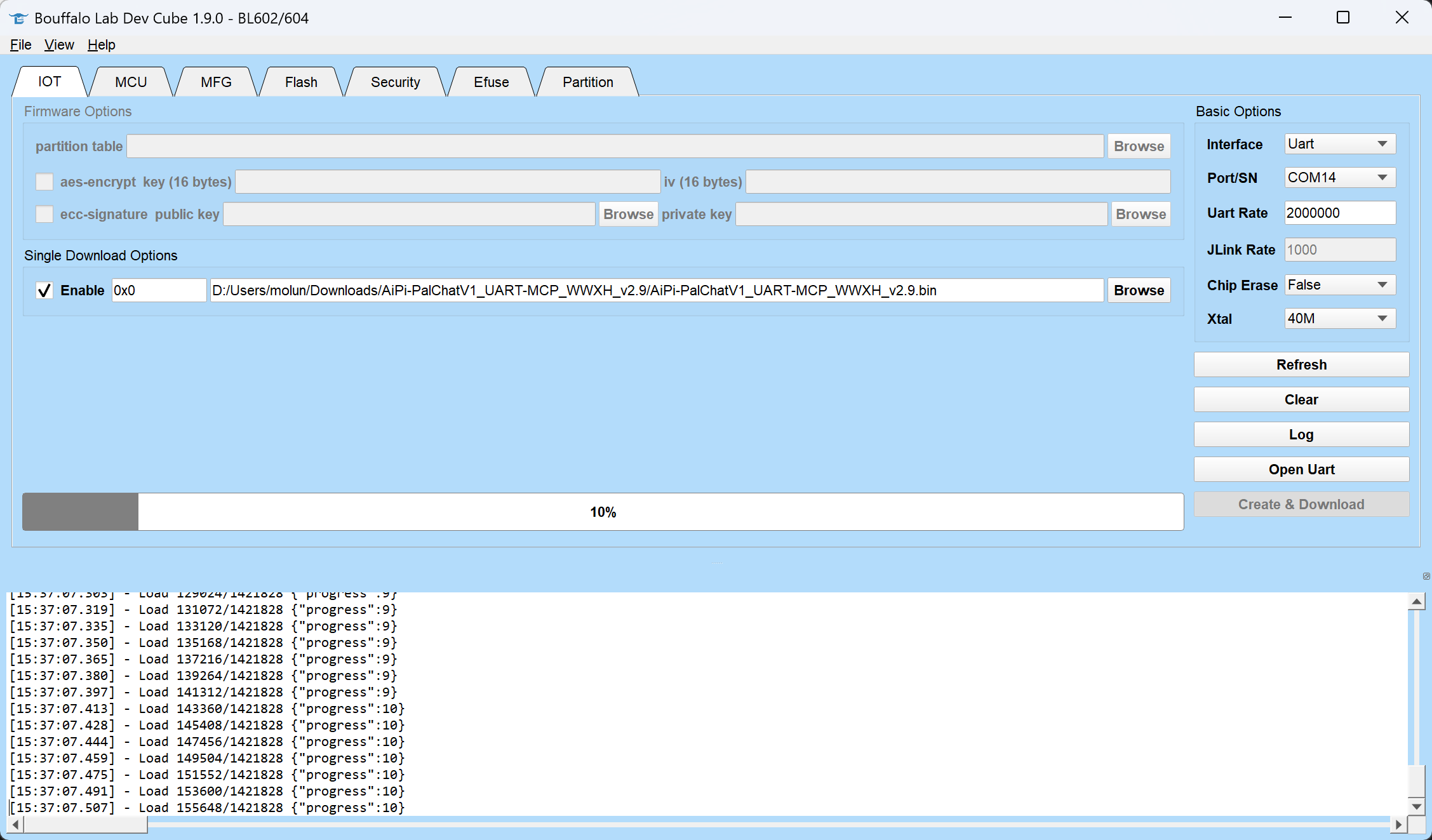Click the Basic Options heading
This screenshot has height=840, width=1432.
[1238, 111]
